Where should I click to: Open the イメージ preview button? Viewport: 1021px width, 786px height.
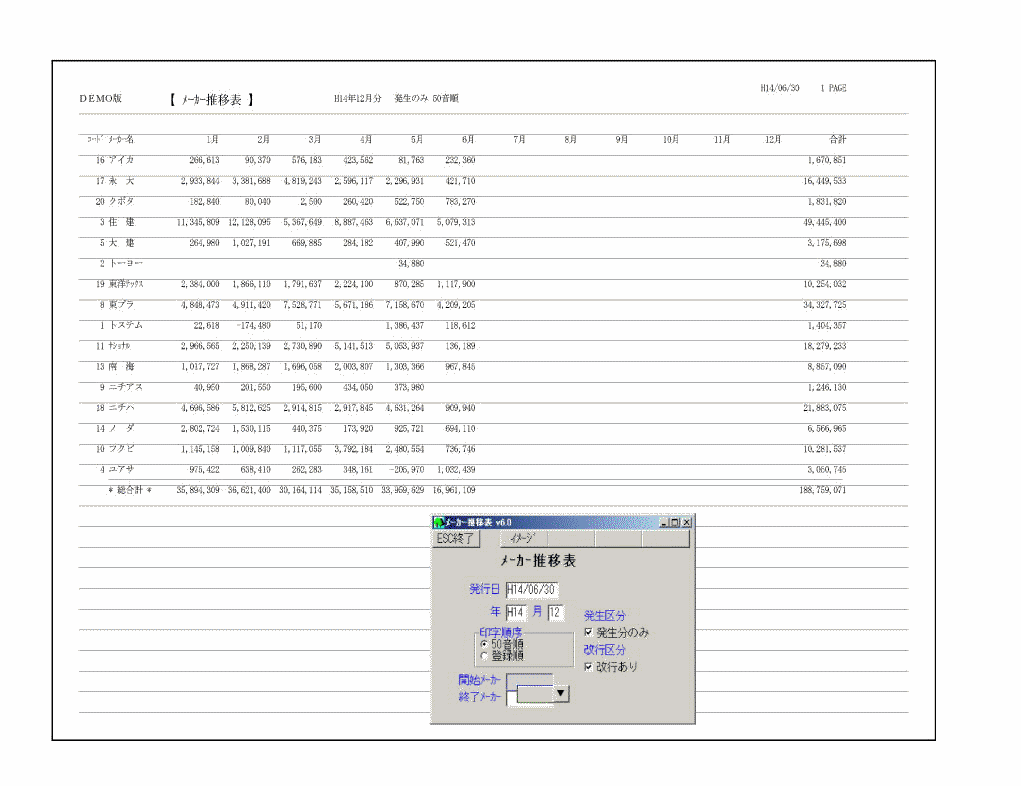pos(524,539)
